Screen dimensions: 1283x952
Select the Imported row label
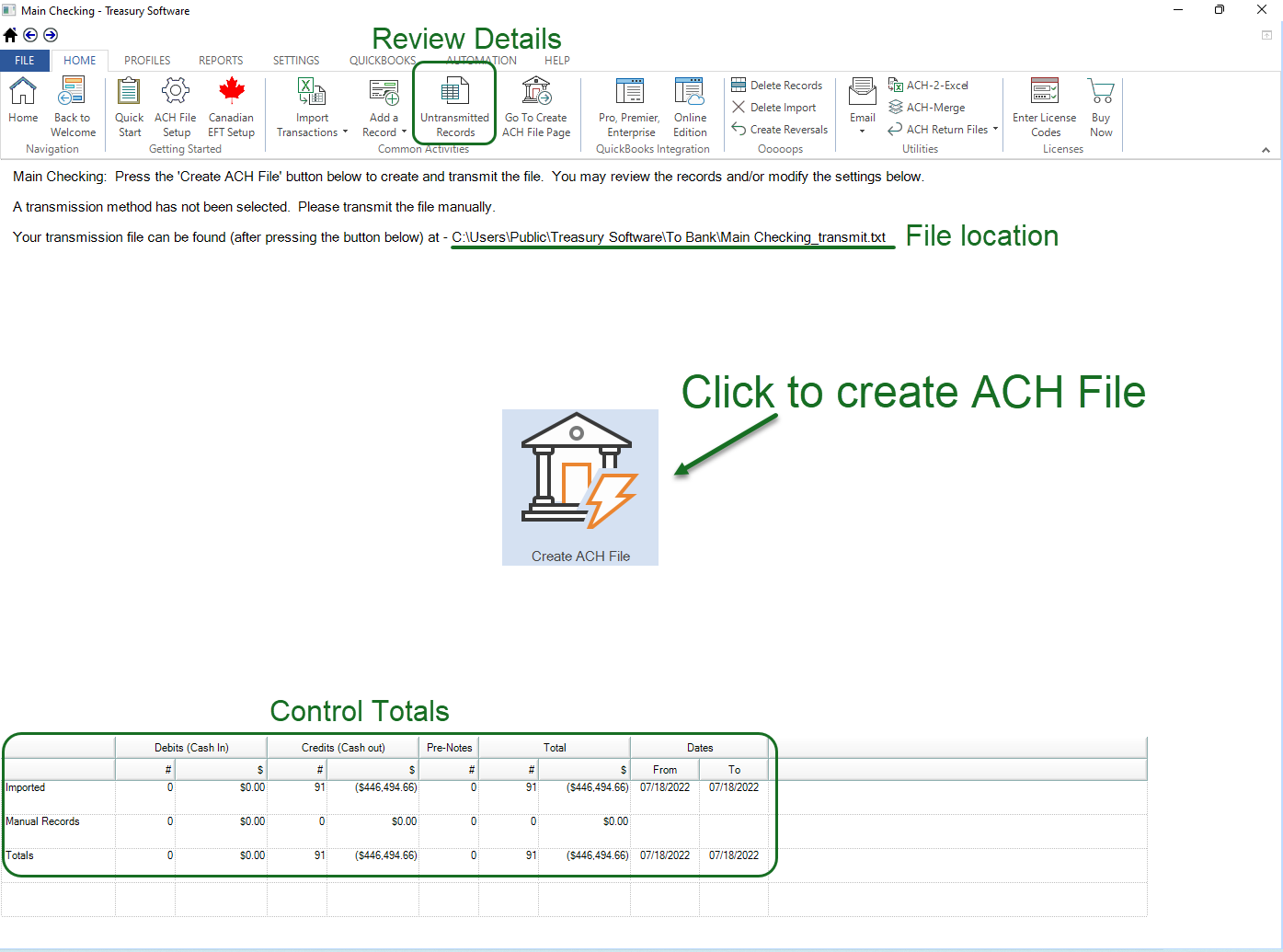pyautogui.click(x=26, y=787)
